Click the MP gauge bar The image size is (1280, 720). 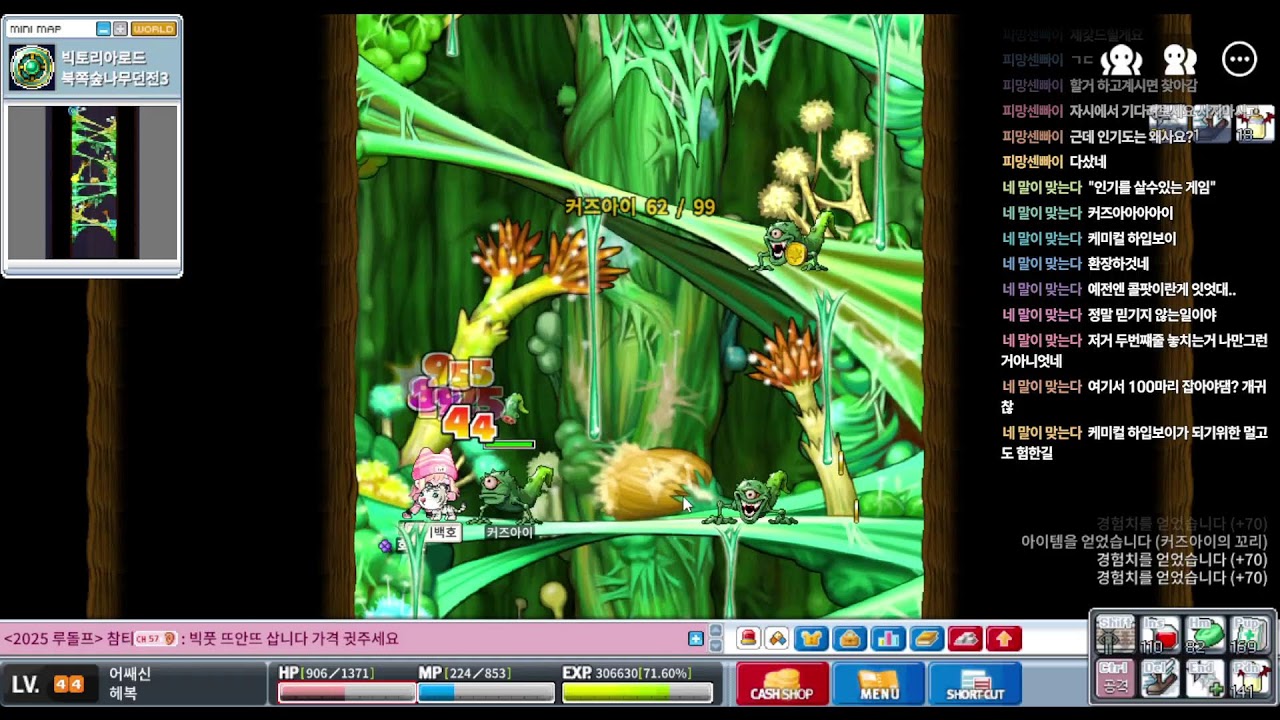pos(485,692)
